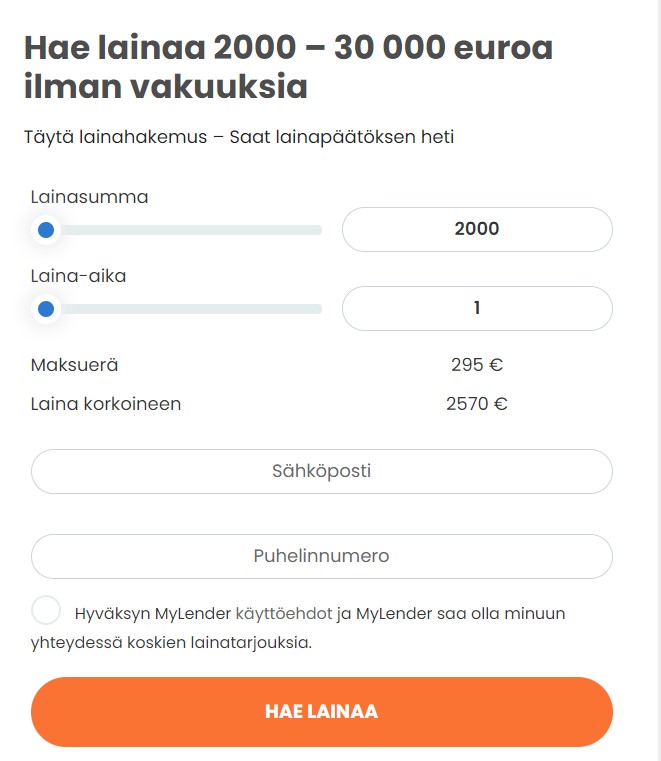The image size is (661, 761).
Task: Focus the loan amount field showing 2000
Action: point(477,229)
